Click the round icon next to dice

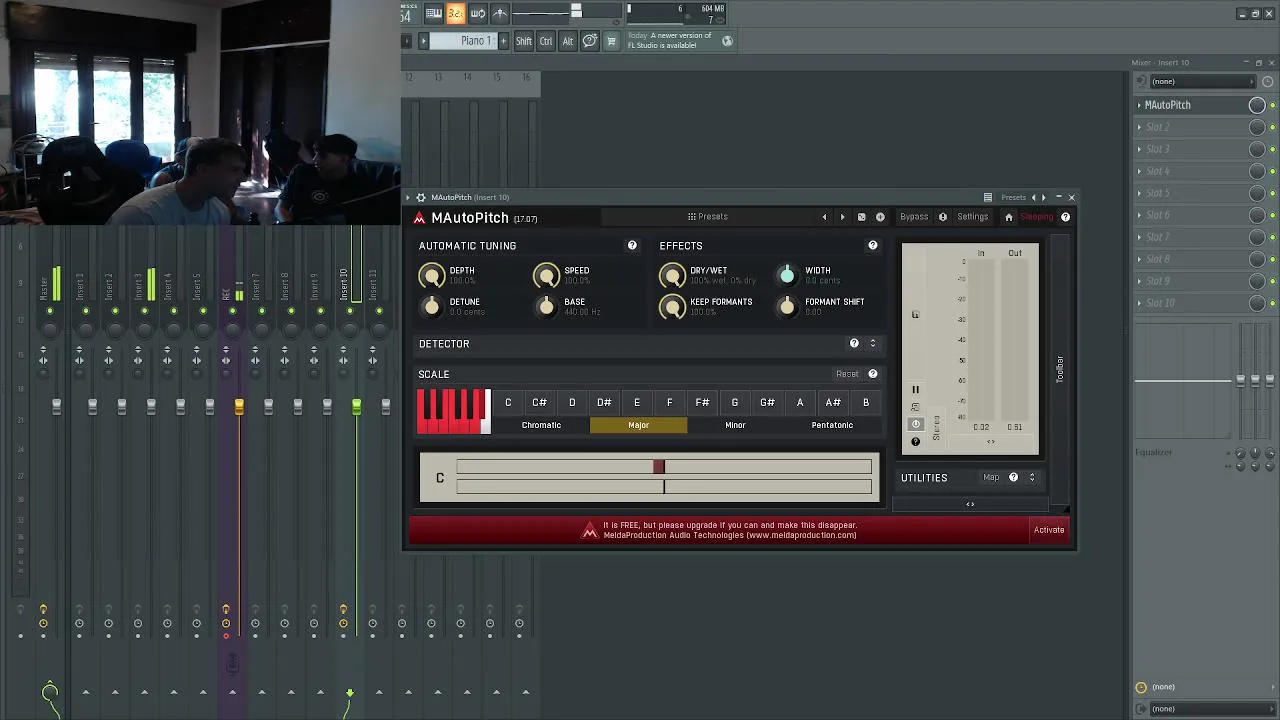(x=880, y=217)
